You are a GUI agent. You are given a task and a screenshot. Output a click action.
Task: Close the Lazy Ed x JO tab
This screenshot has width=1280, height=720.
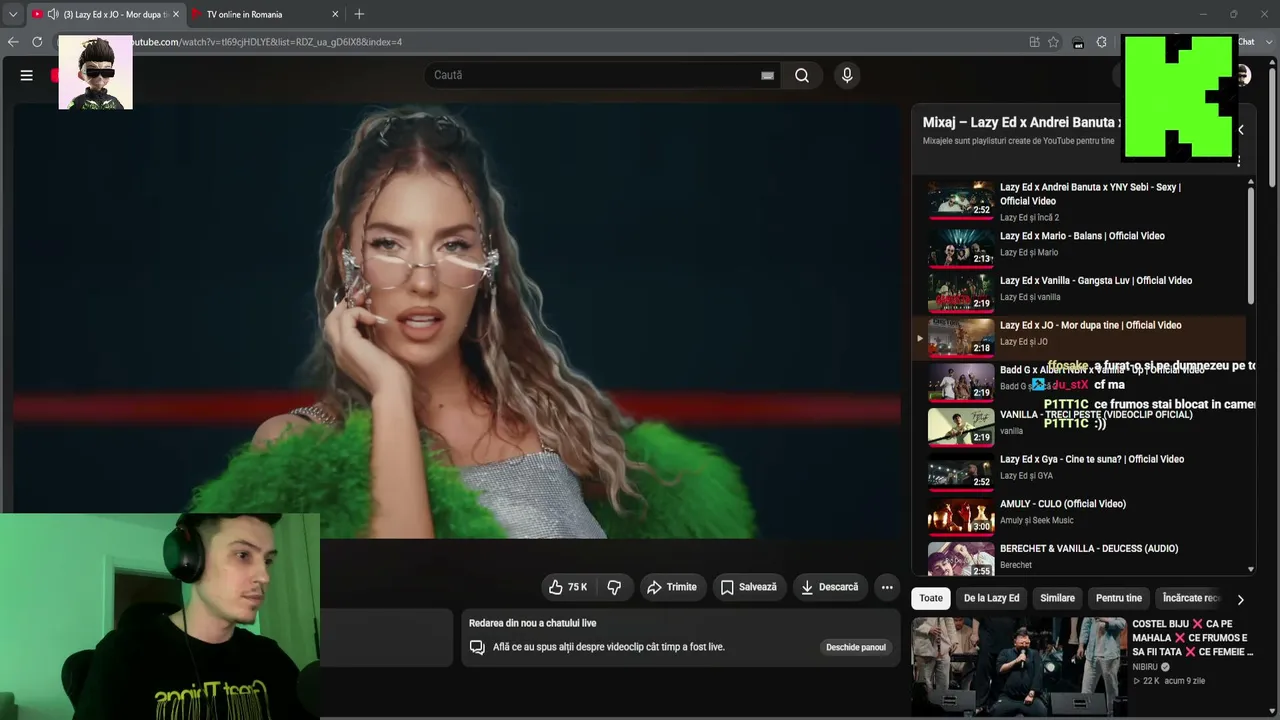175,14
